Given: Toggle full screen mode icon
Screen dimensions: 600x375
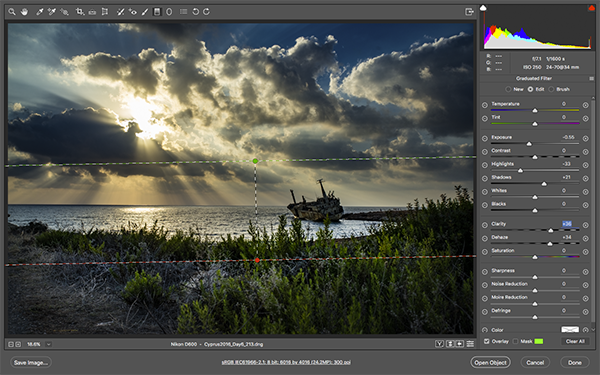Looking at the screenshot, I should tap(469, 12).
